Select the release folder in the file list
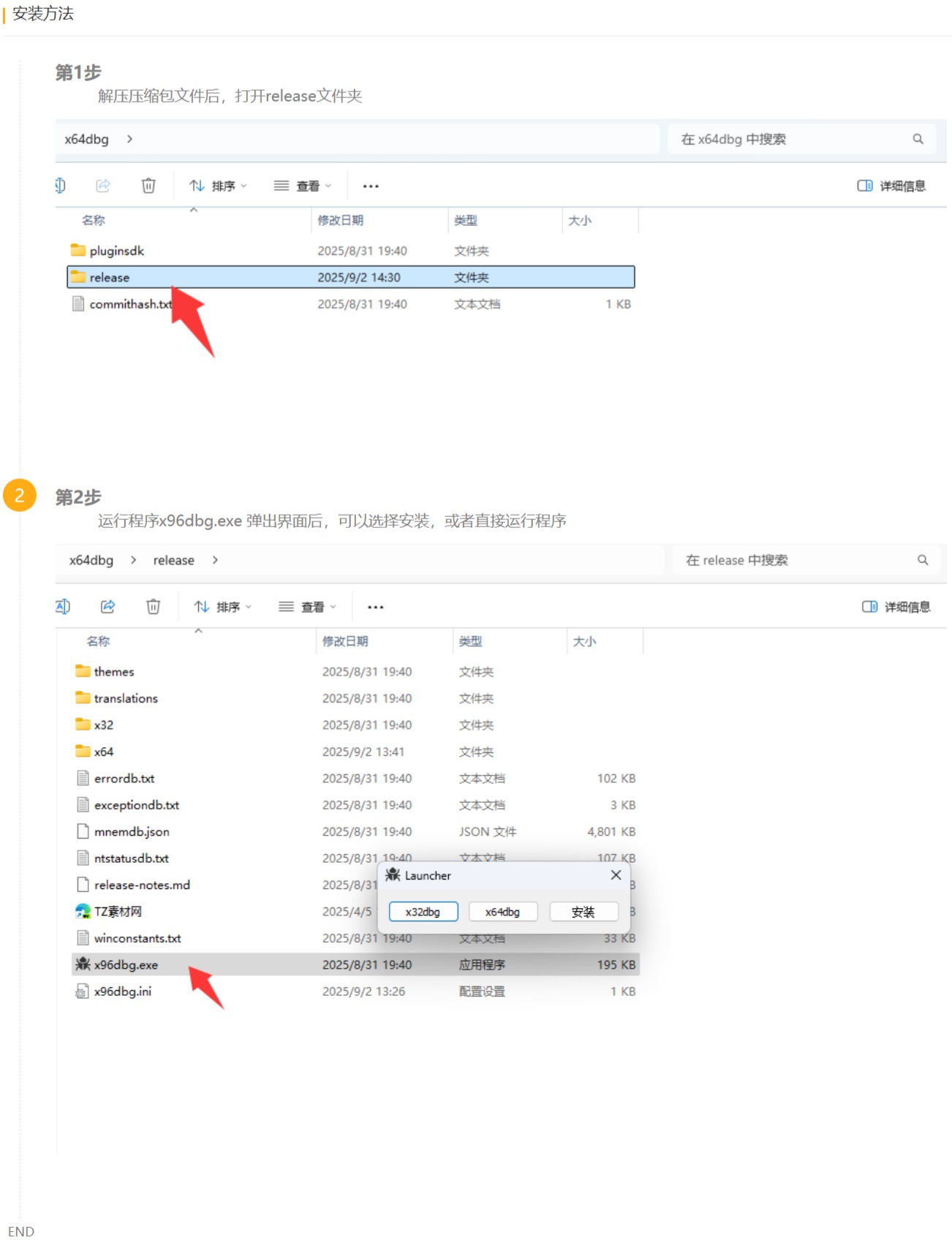Image resolution: width=952 pixels, height=1243 pixels. pyautogui.click(x=110, y=277)
